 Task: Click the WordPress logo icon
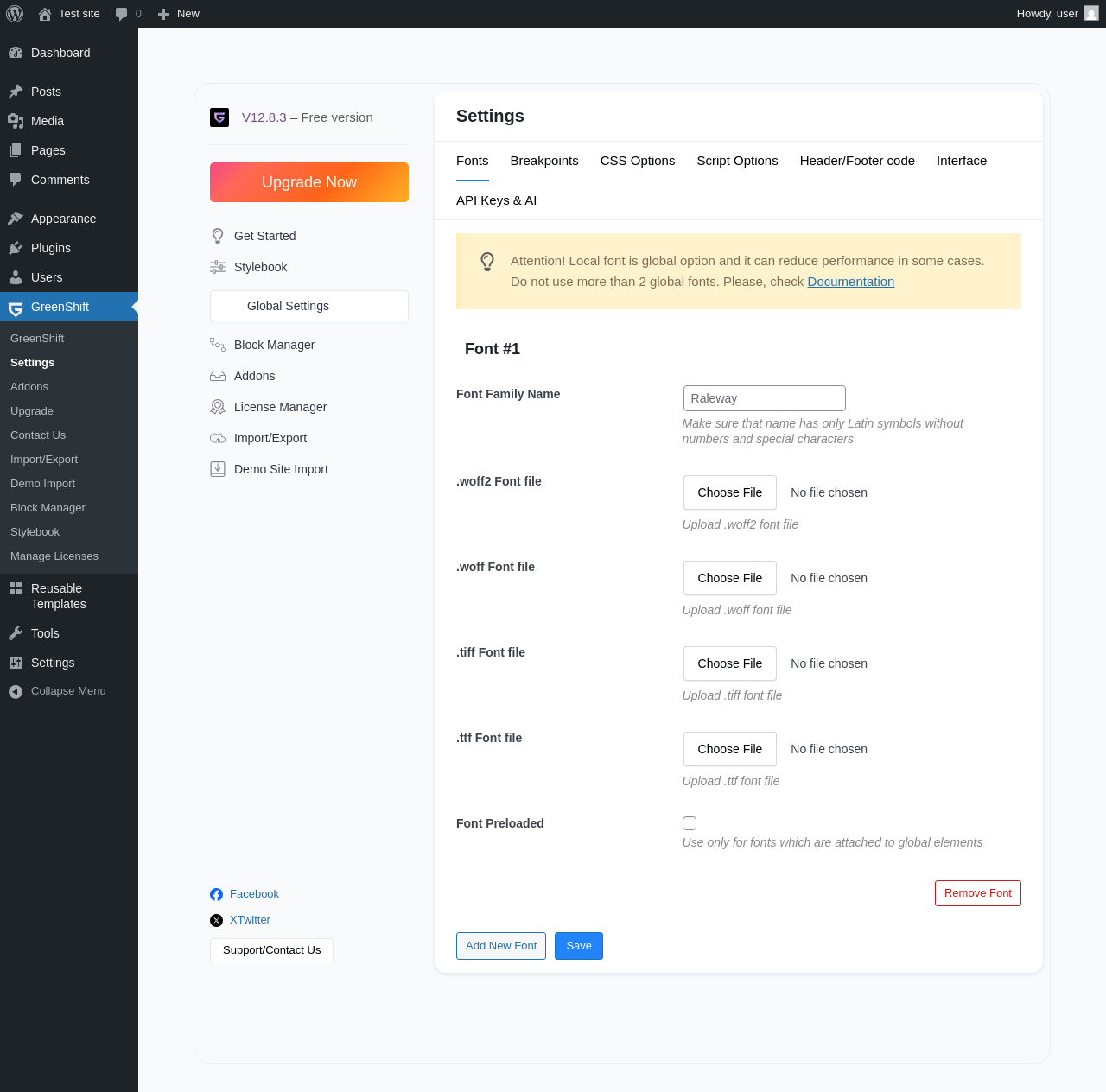point(15,14)
